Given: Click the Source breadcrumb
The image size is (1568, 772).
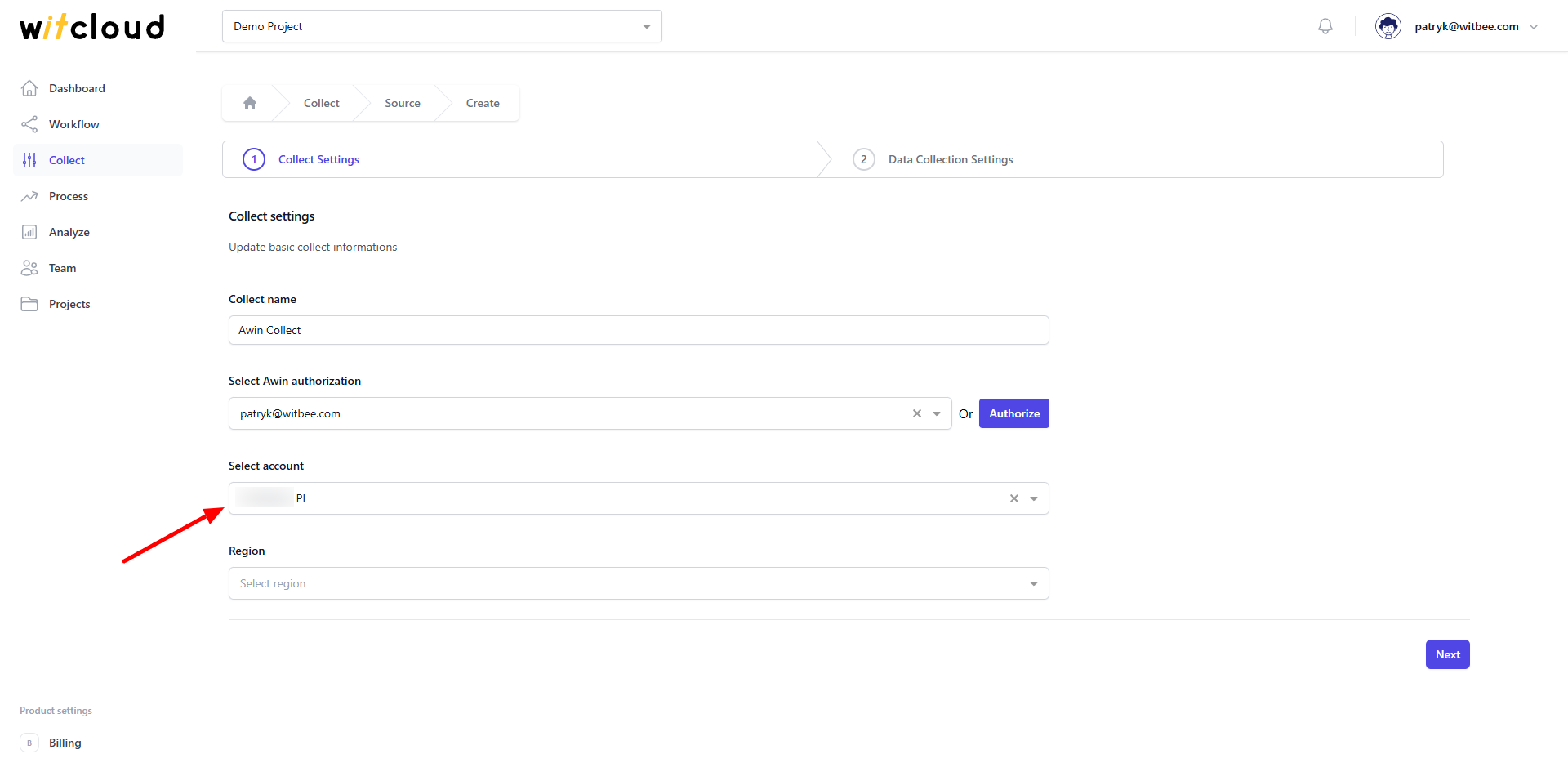Looking at the screenshot, I should click(x=403, y=103).
